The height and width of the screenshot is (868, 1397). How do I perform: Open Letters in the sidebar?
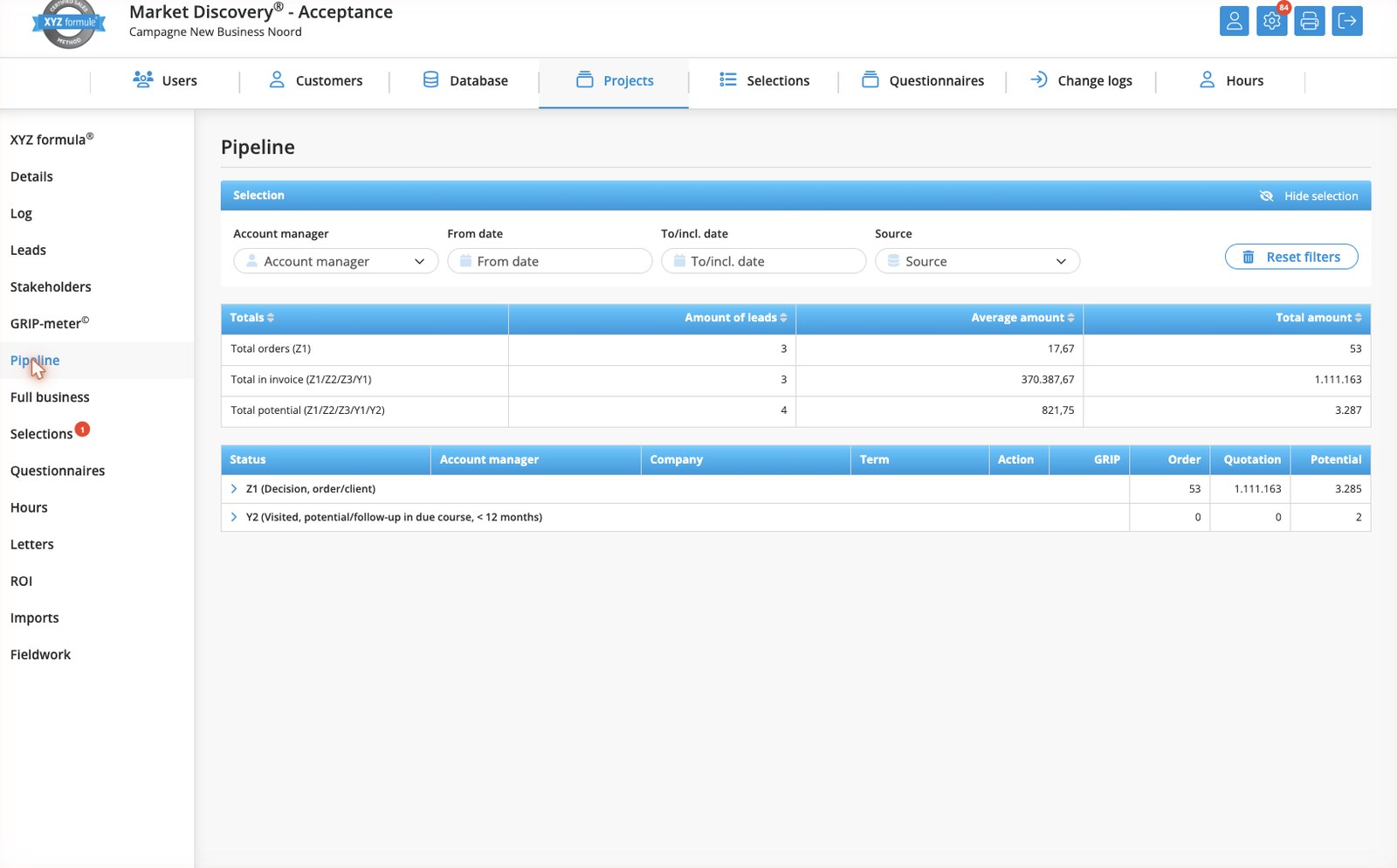32,544
